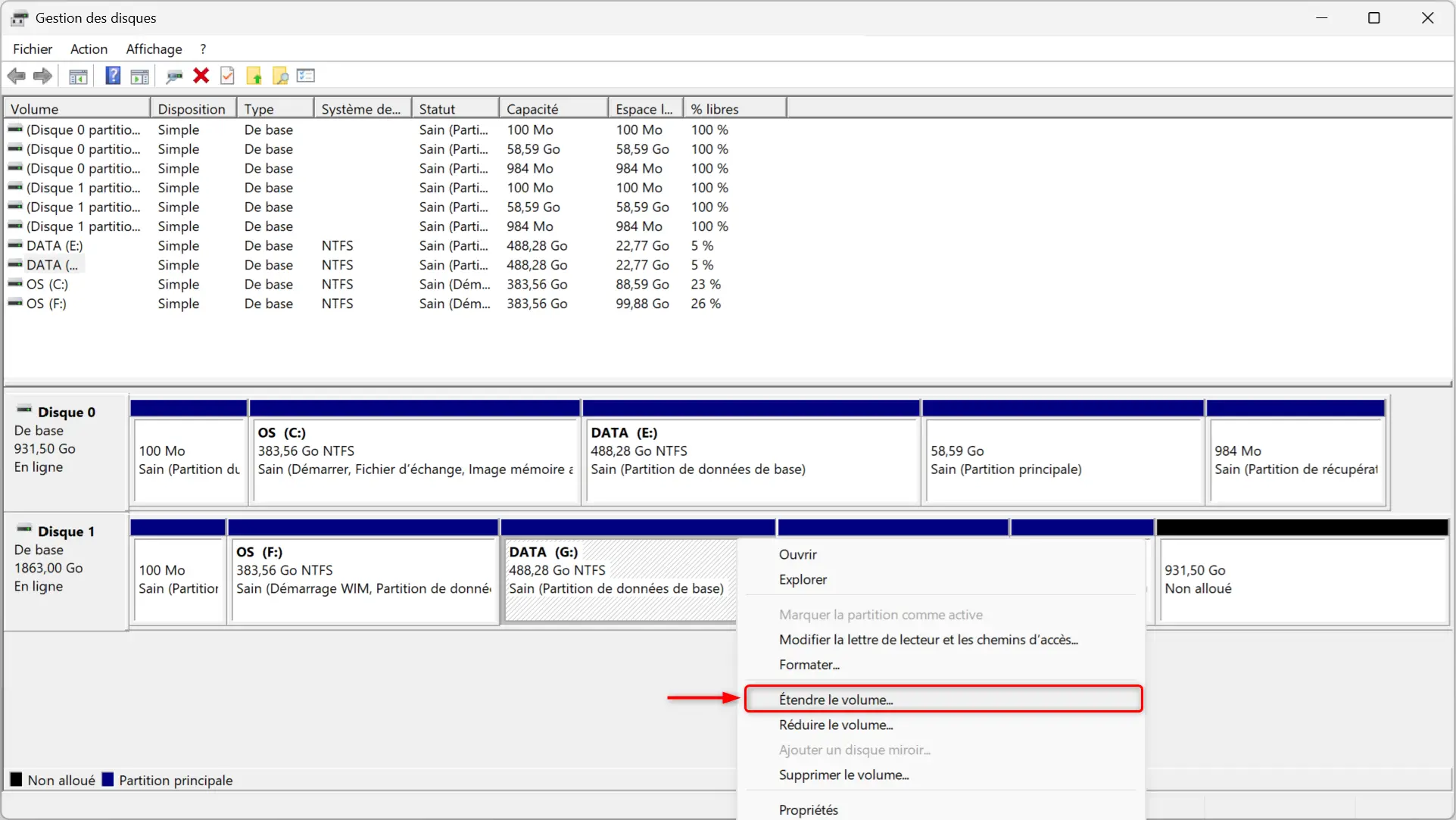Select Étendre le volume... option
Screen dimensions: 1456x820
943,700
